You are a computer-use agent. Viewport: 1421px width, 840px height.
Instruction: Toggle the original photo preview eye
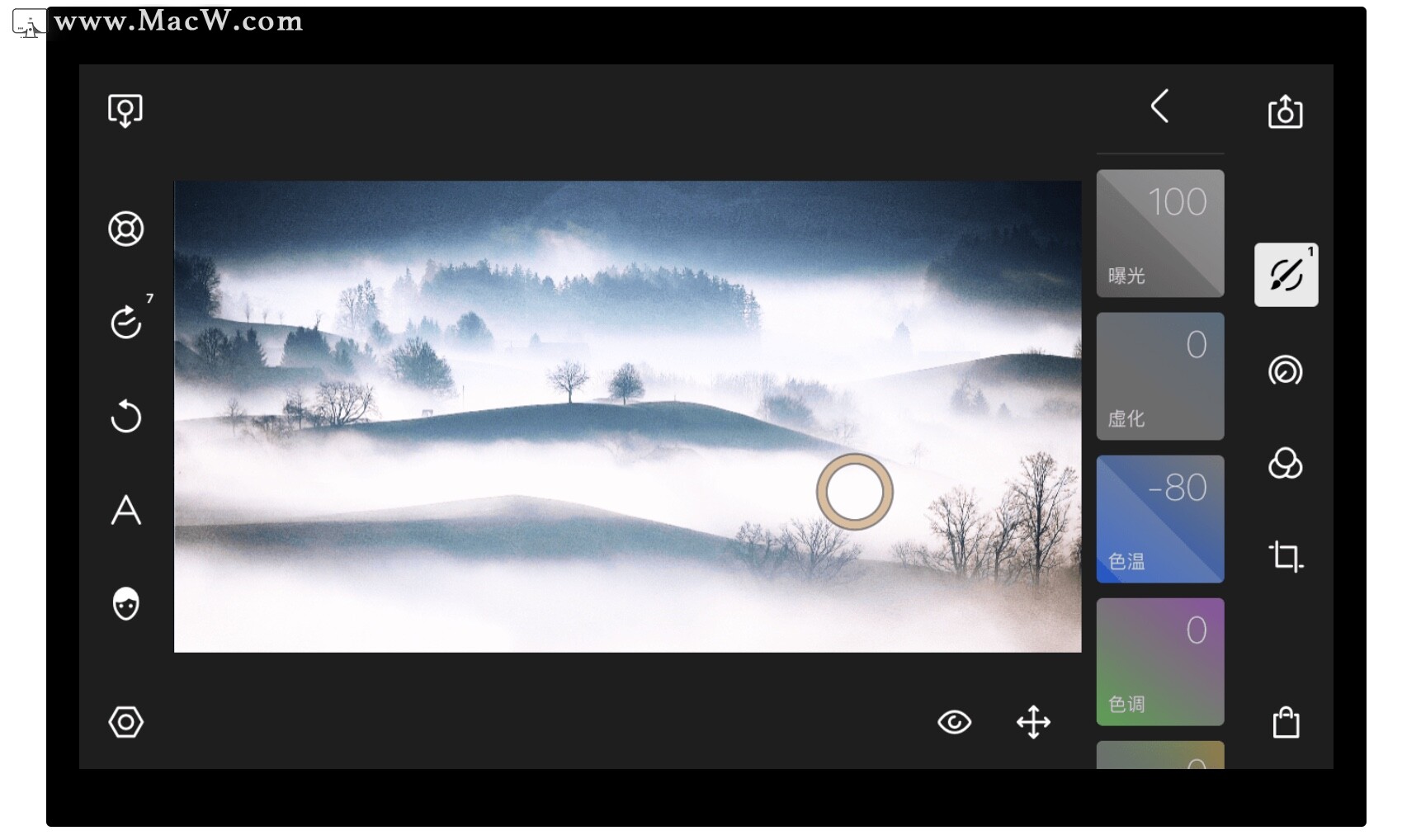point(955,721)
